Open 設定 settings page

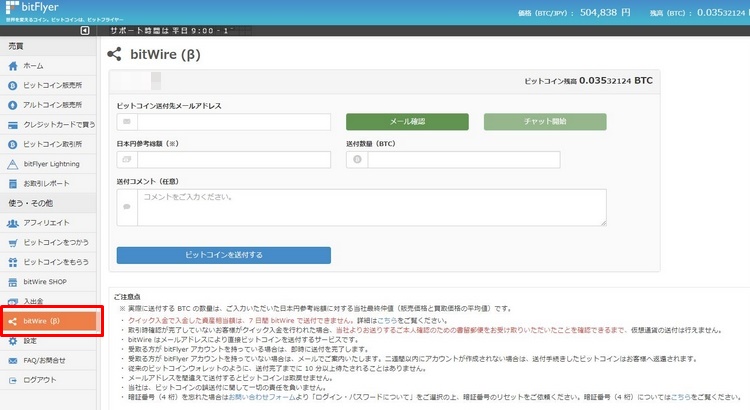coord(48,341)
